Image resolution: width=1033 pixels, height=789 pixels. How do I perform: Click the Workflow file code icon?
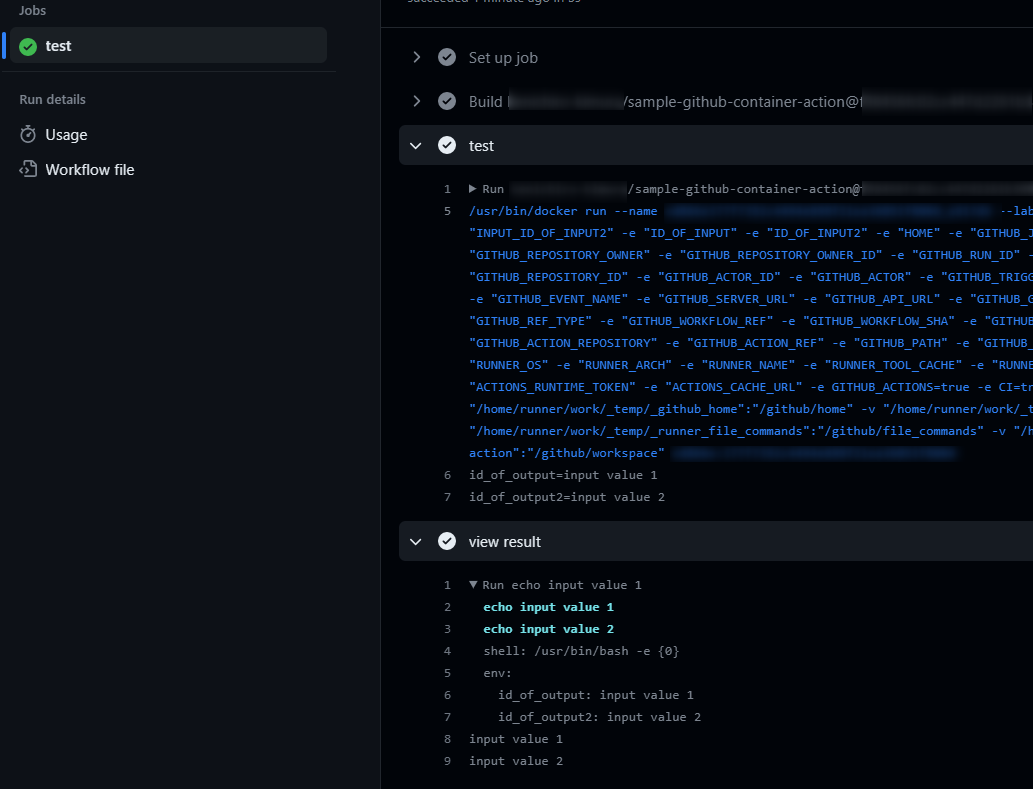[28, 169]
